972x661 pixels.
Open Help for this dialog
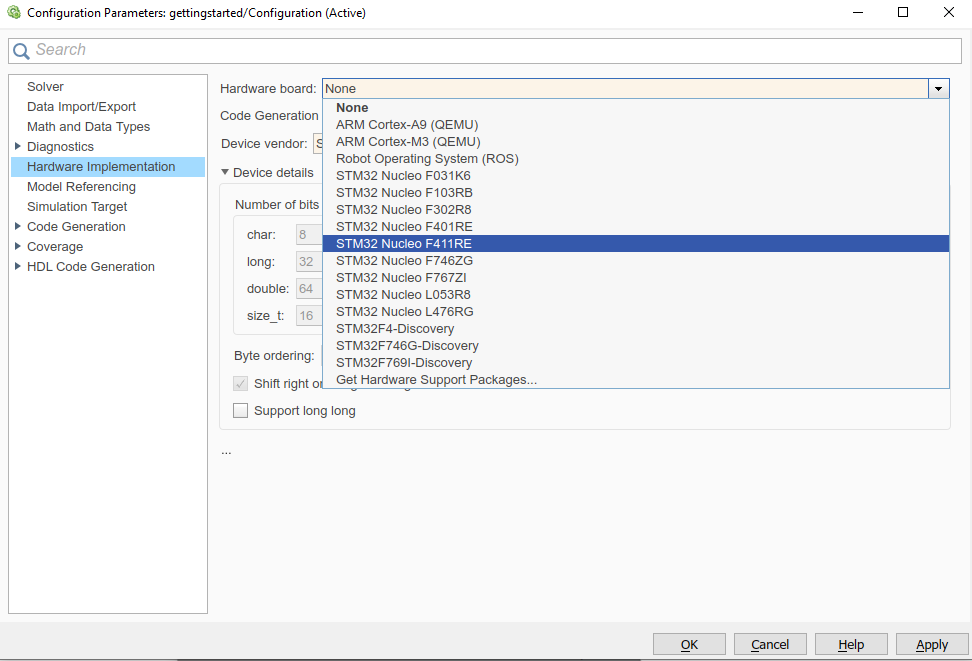851,644
